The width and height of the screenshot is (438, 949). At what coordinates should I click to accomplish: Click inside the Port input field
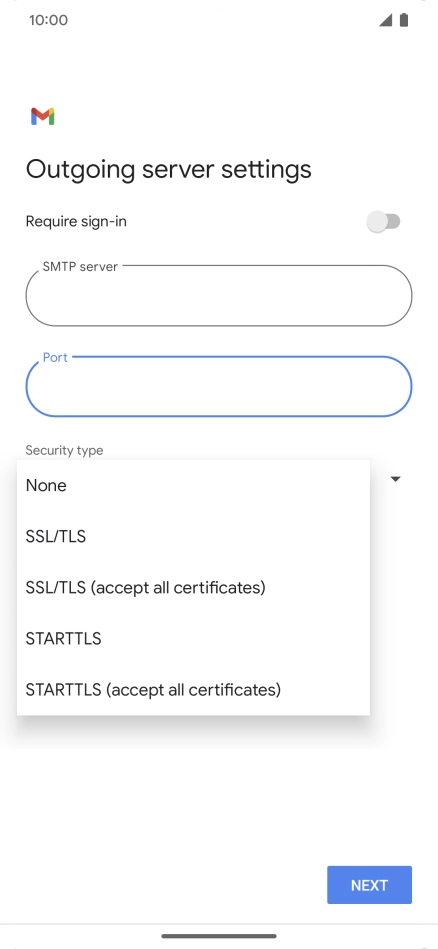point(219,387)
